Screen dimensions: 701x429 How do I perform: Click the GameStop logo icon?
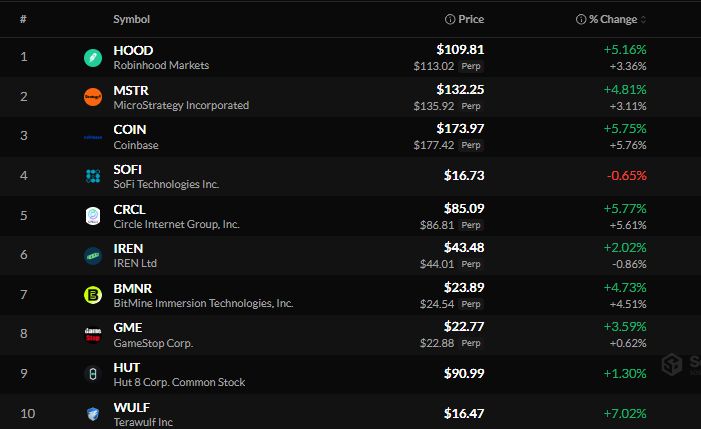pyautogui.click(x=93, y=335)
